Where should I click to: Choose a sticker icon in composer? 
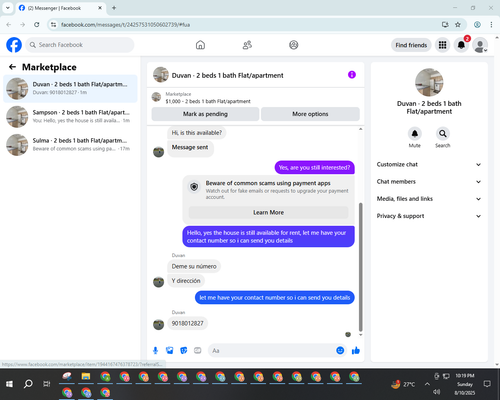coord(184,350)
